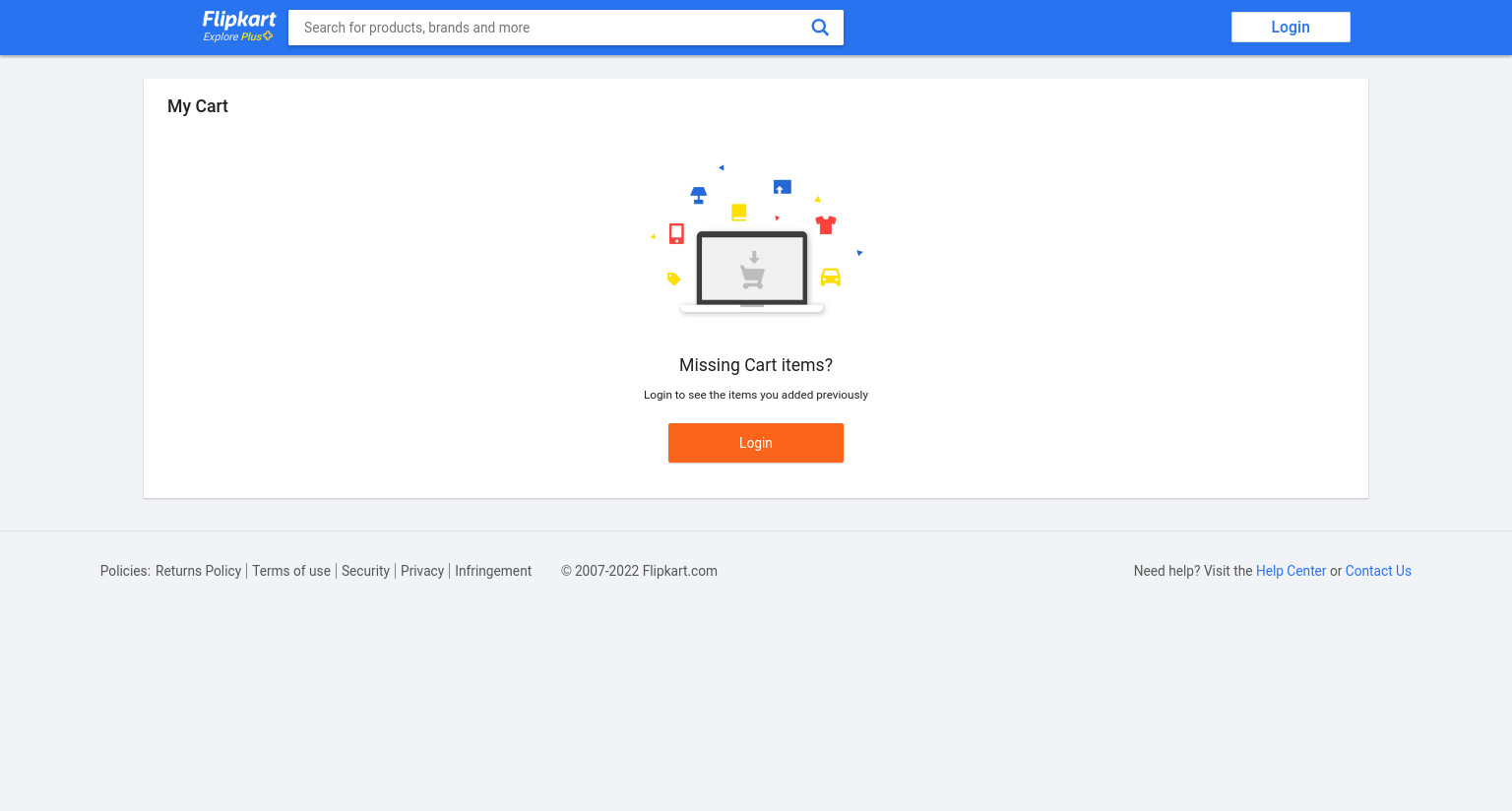Select 'Login to see the items' text
This screenshot has height=811, width=1512.
pyautogui.click(x=756, y=395)
